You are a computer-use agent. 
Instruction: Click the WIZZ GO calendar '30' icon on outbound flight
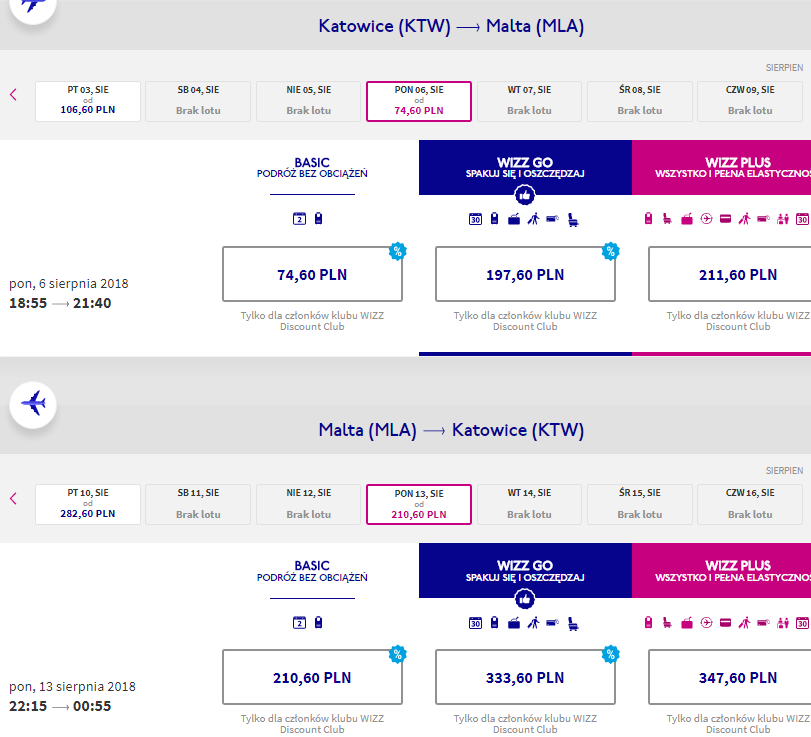pyautogui.click(x=475, y=219)
